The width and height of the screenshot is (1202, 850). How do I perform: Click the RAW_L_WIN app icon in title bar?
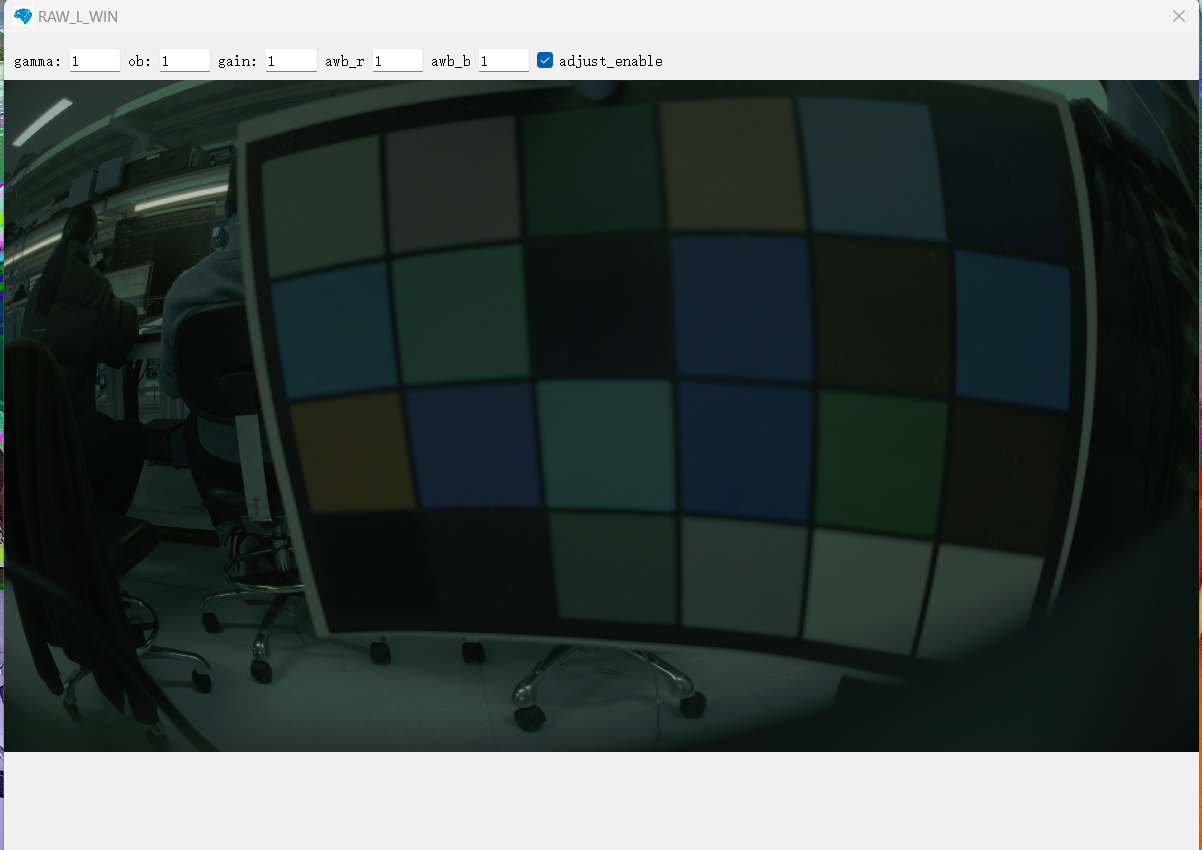pyautogui.click(x=23, y=17)
